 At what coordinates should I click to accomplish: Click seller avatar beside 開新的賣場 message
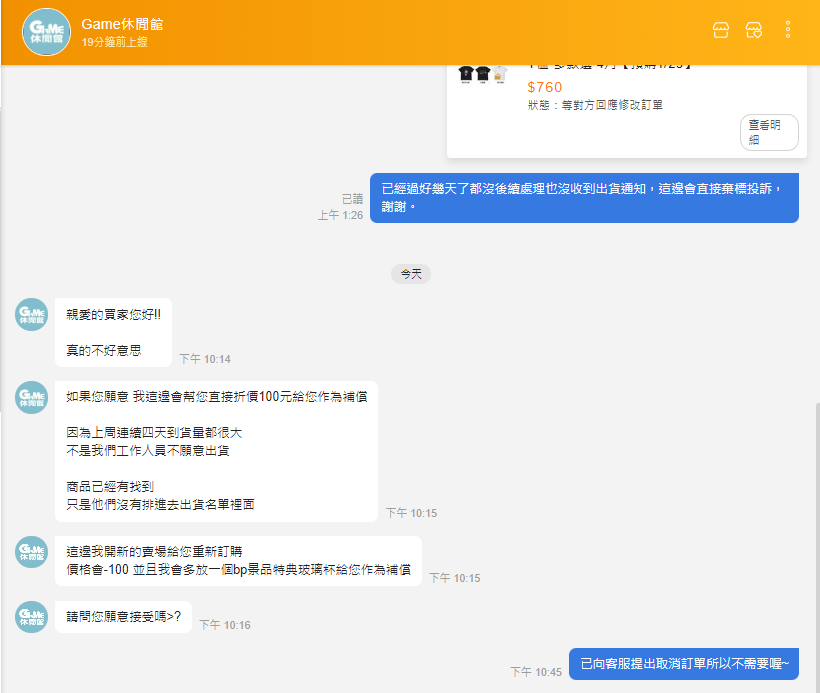(31, 552)
